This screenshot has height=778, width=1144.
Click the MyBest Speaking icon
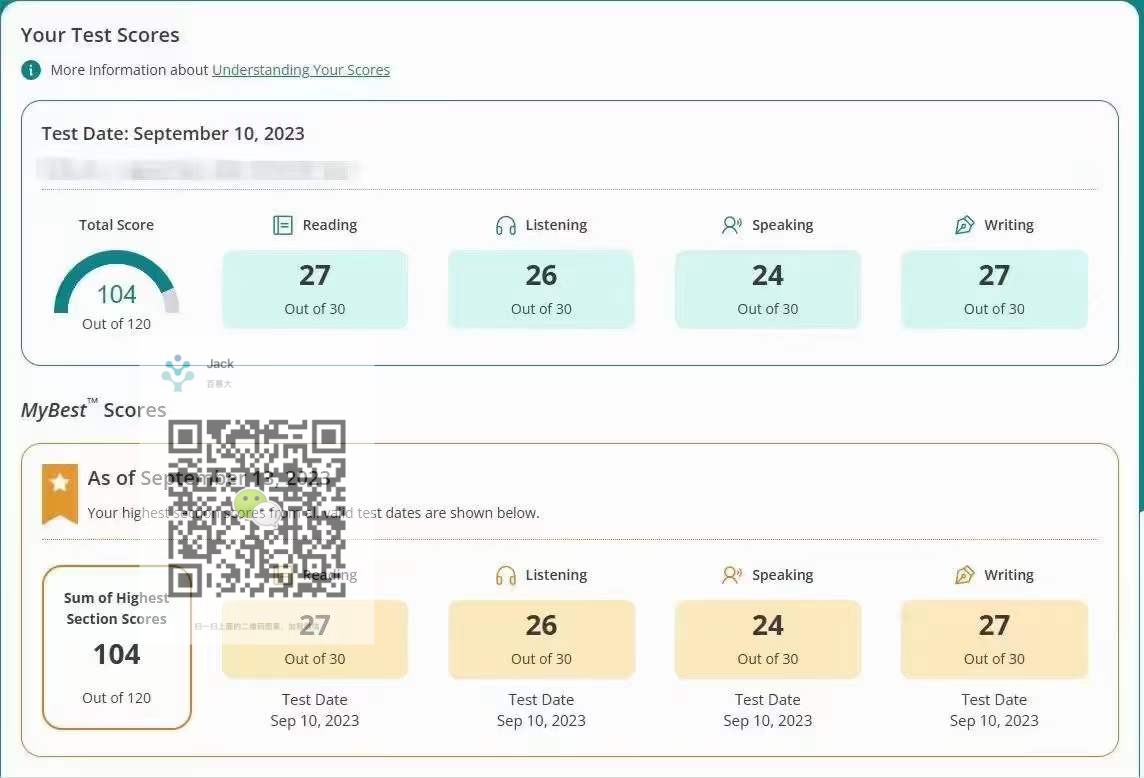(732, 575)
